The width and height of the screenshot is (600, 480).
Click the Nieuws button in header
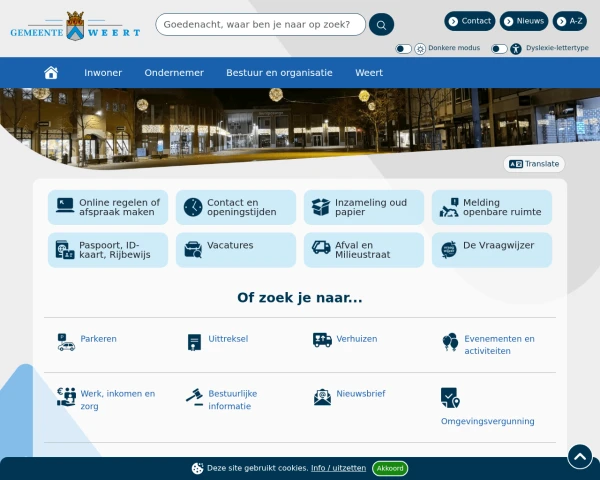tap(524, 21)
